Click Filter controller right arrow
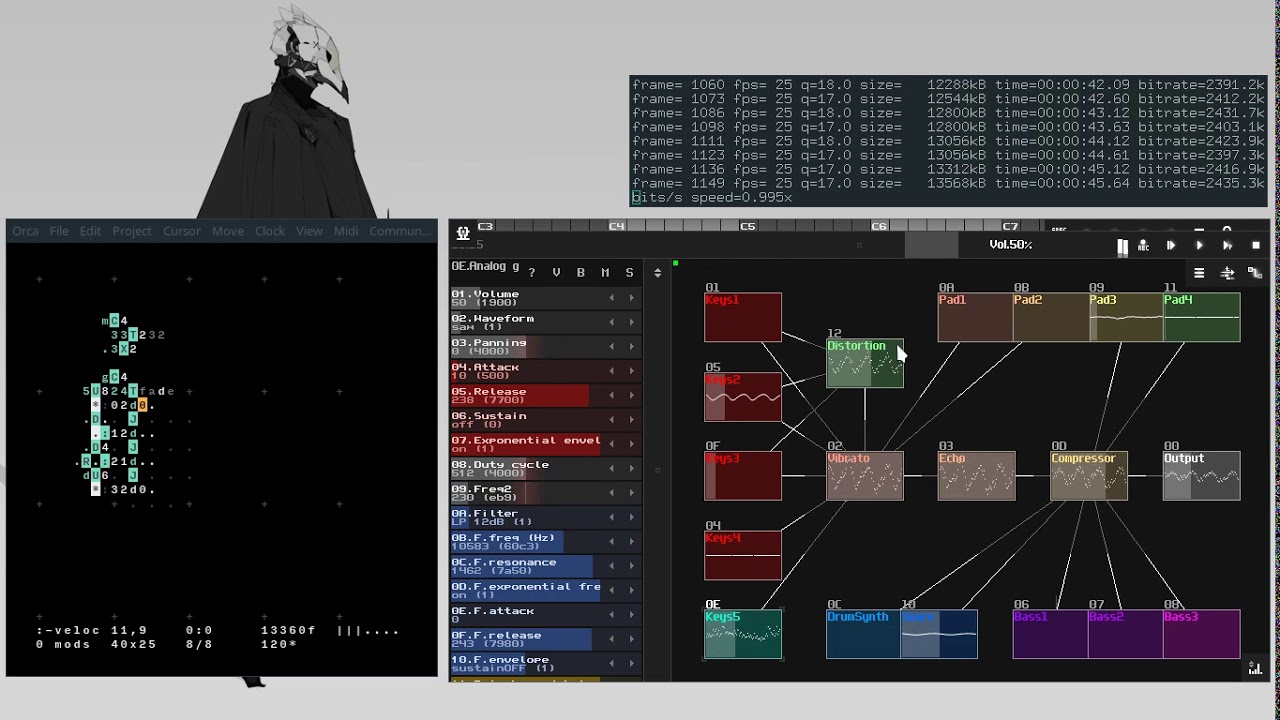1280x720 pixels. pos(631,517)
